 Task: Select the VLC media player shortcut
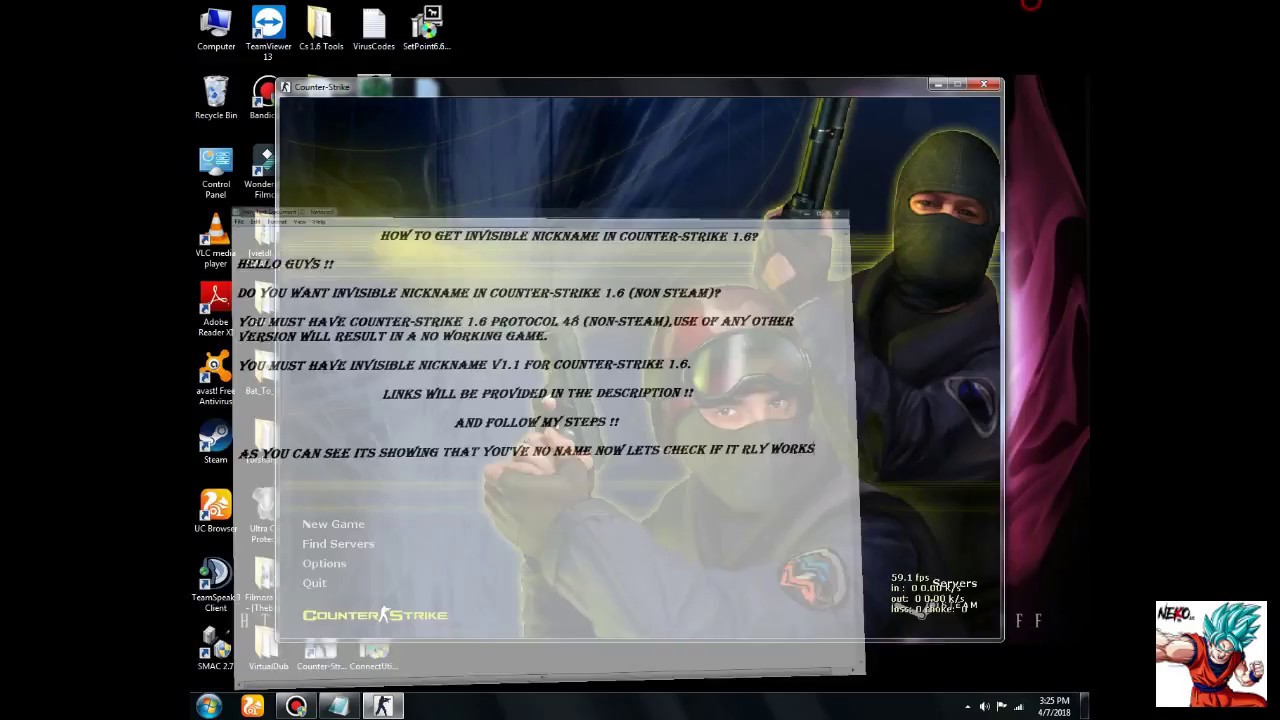pyautogui.click(x=215, y=241)
